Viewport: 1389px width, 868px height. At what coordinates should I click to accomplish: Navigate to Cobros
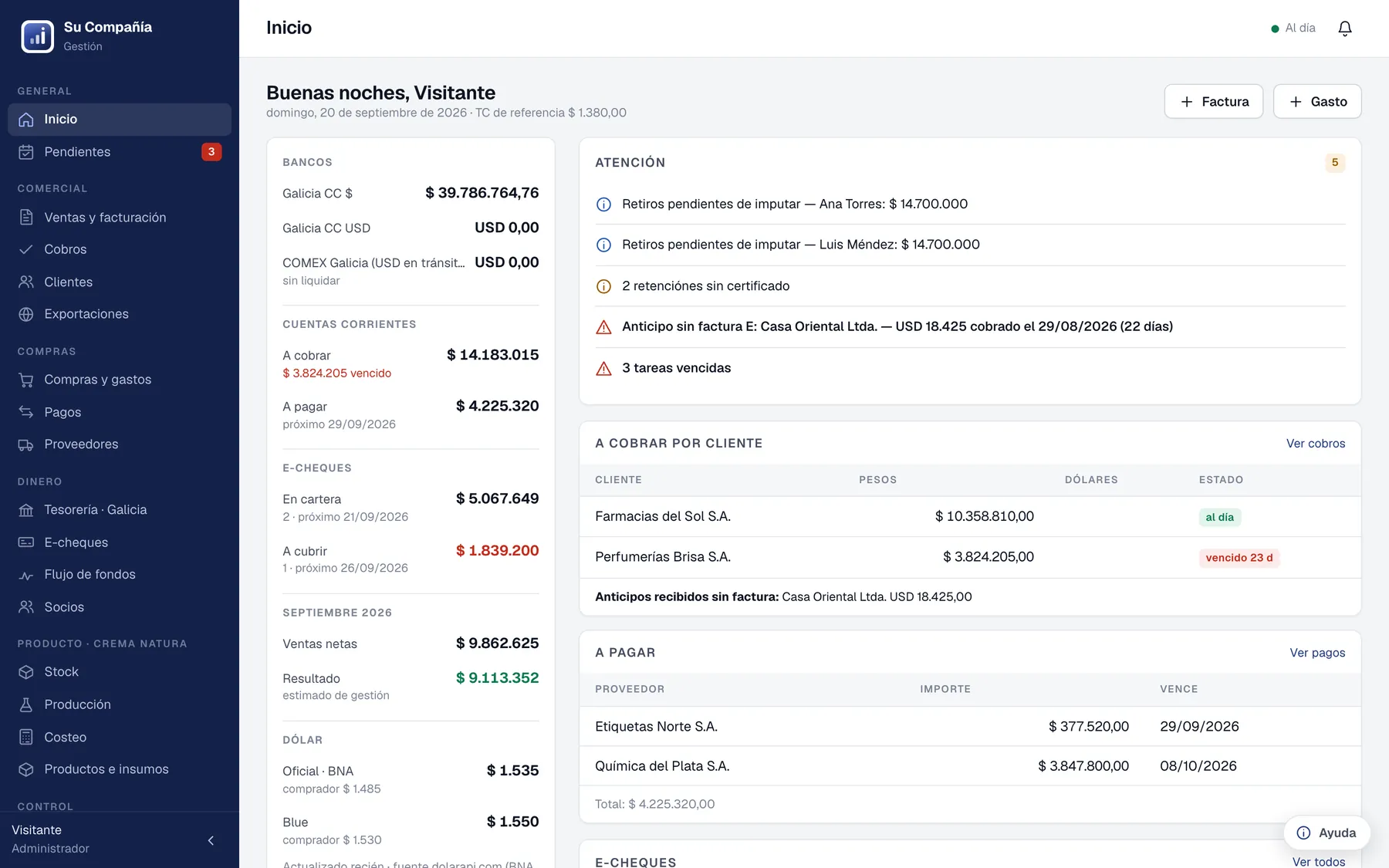(x=120, y=249)
